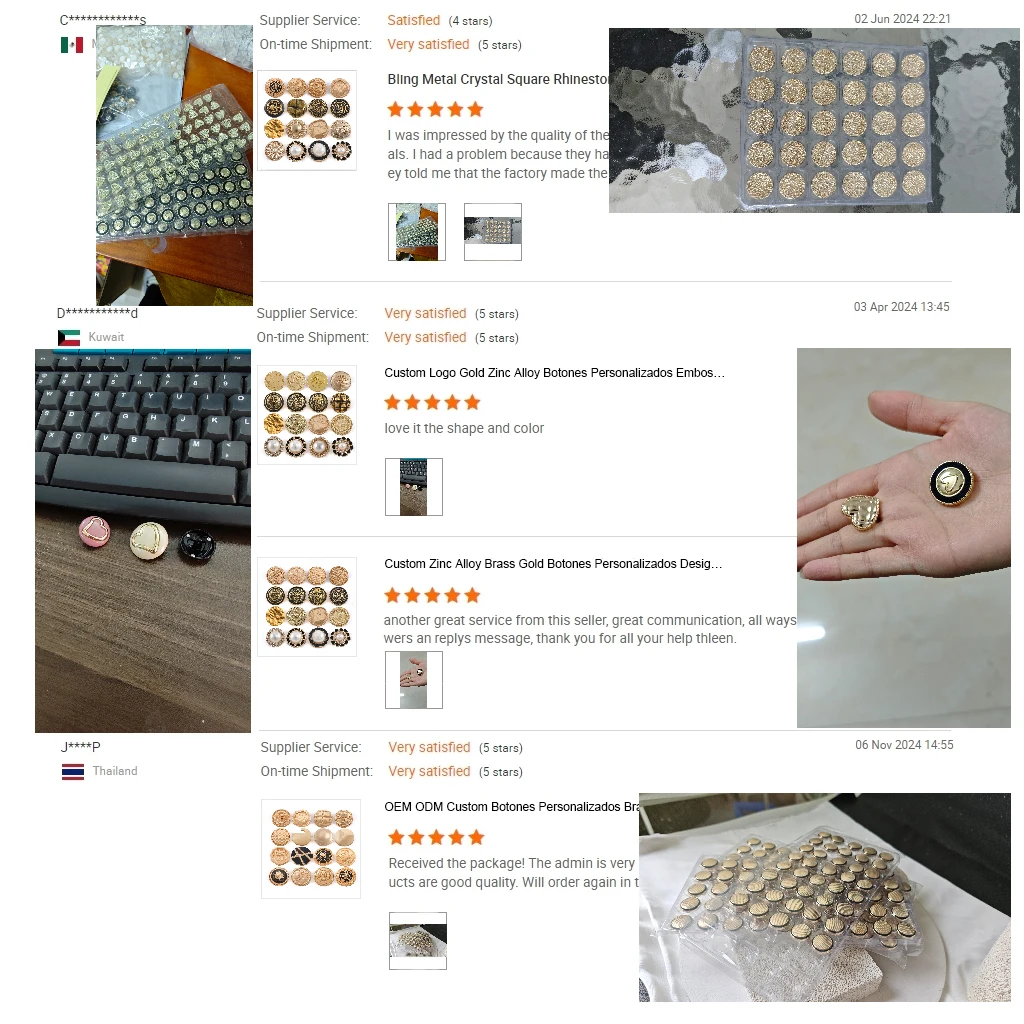
Task: Open second review thumbnail of gold buttons tray
Action: tap(492, 232)
